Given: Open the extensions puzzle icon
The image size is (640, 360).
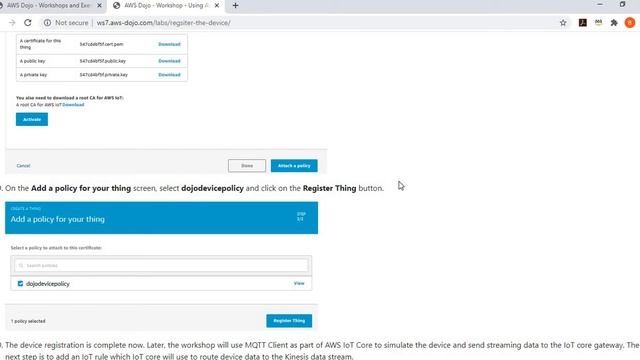Looking at the screenshot, I should [x=614, y=23].
